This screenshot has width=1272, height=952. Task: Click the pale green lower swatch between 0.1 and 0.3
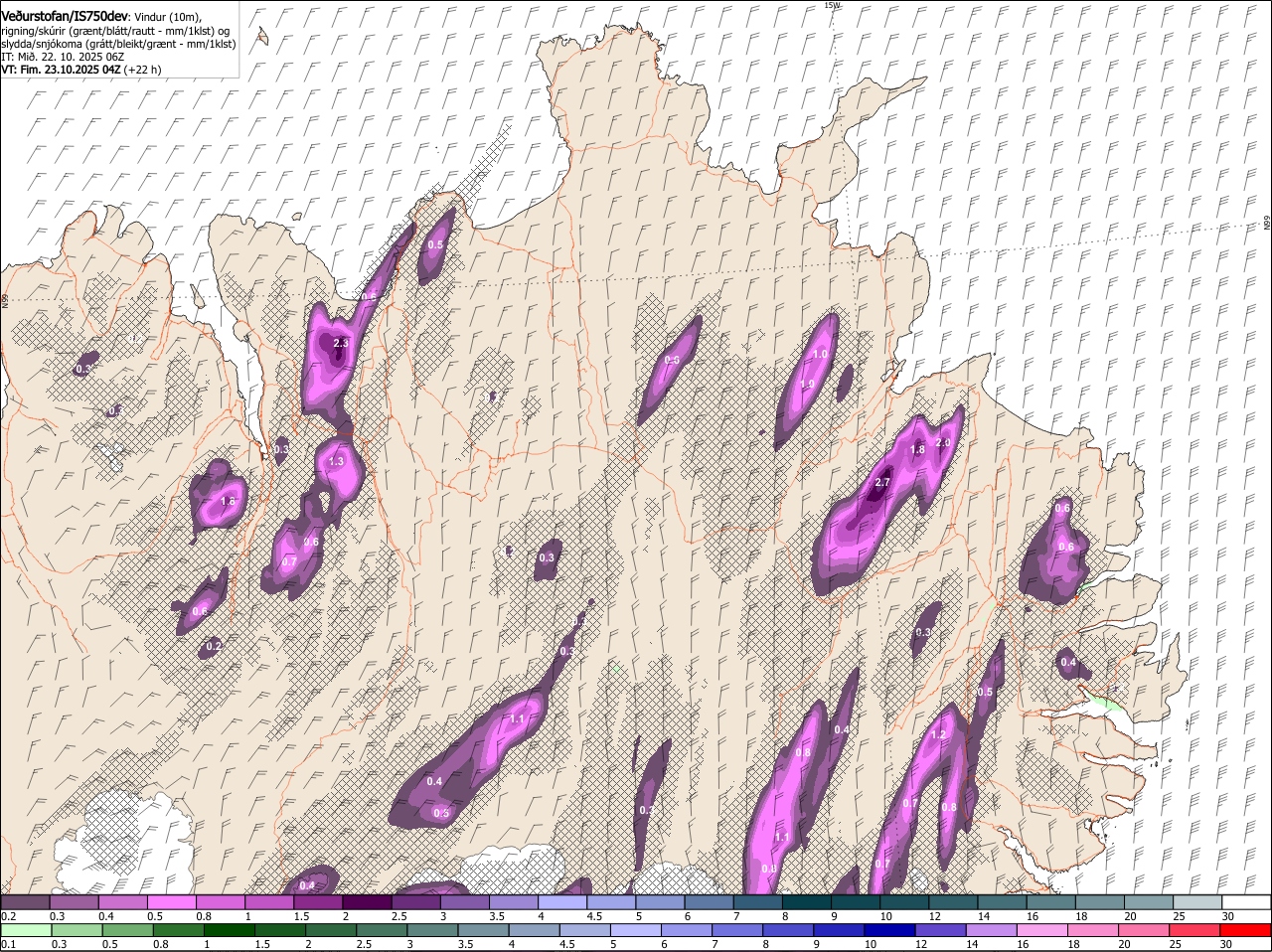tap(25, 930)
